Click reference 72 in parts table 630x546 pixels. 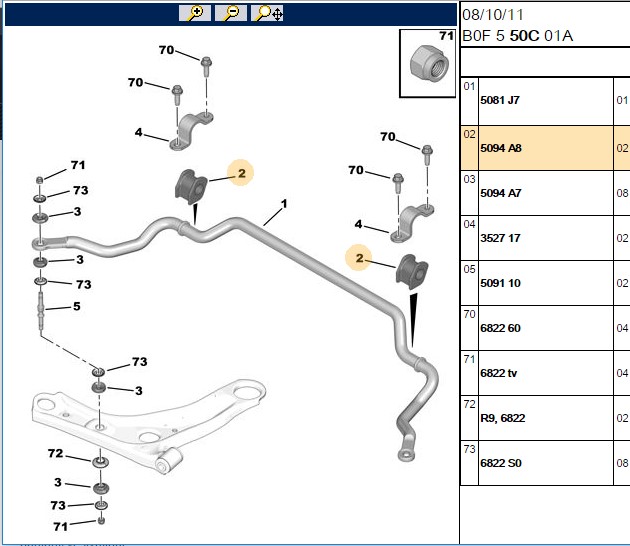pyautogui.click(x=469, y=404)
